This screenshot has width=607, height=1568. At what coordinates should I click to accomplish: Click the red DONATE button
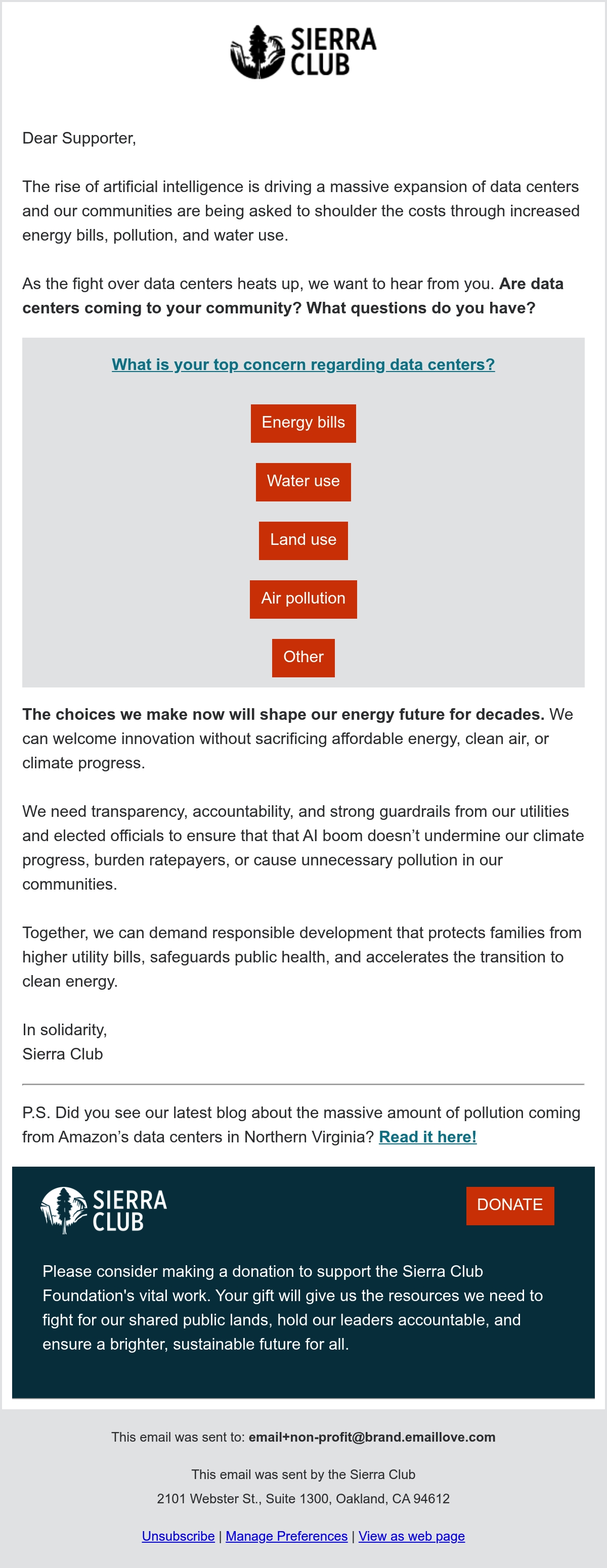[510, 1205]
